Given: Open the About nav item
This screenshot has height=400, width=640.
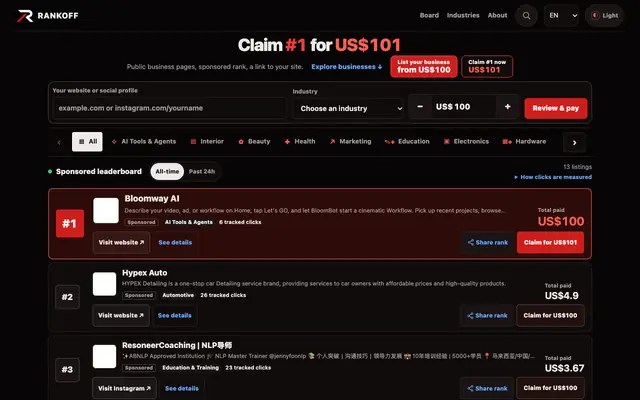Looking at the screenshot, I should pyautogui.click(x=497, y=15).
